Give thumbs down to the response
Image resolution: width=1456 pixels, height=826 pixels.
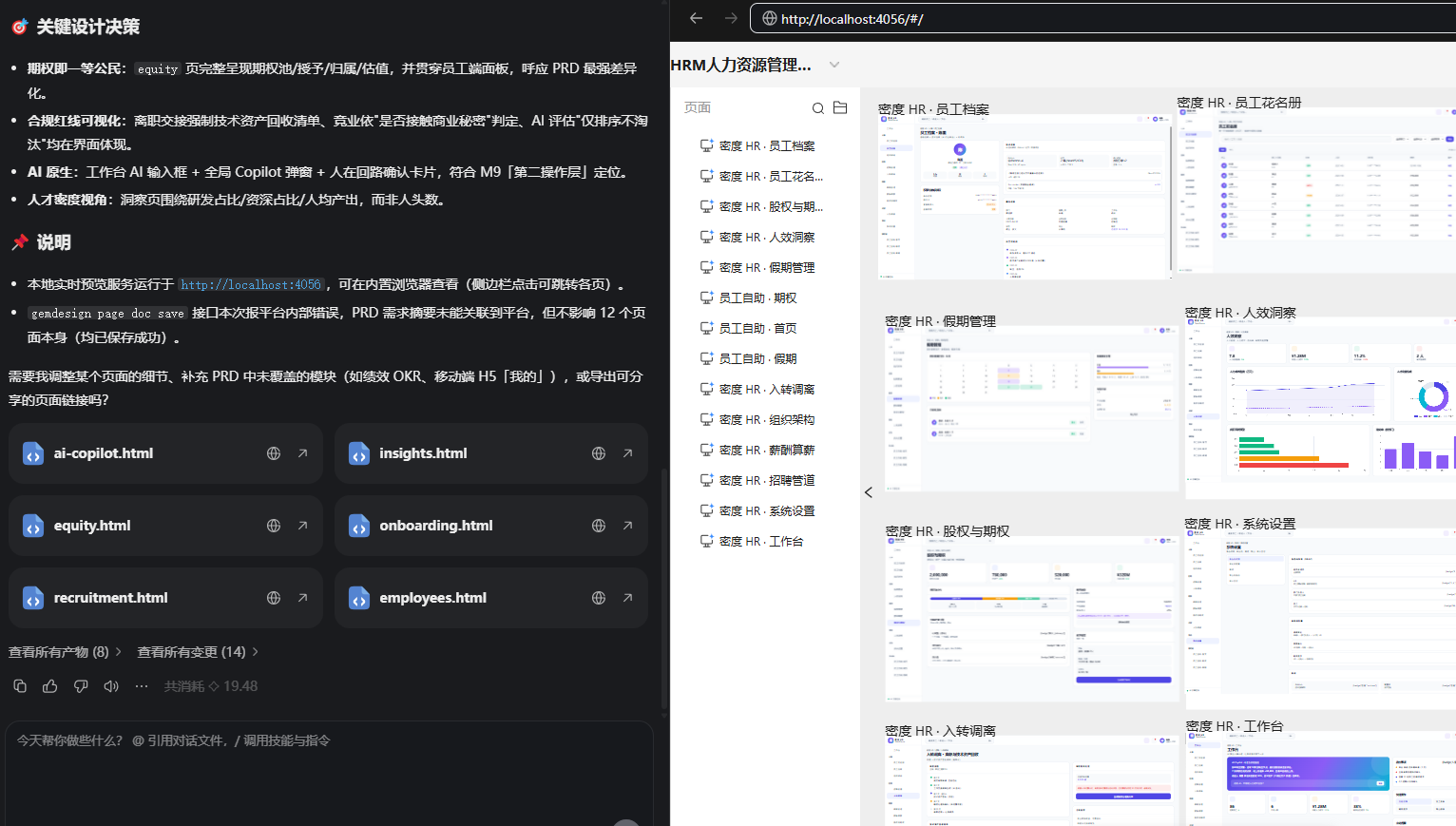click(81, 686)
